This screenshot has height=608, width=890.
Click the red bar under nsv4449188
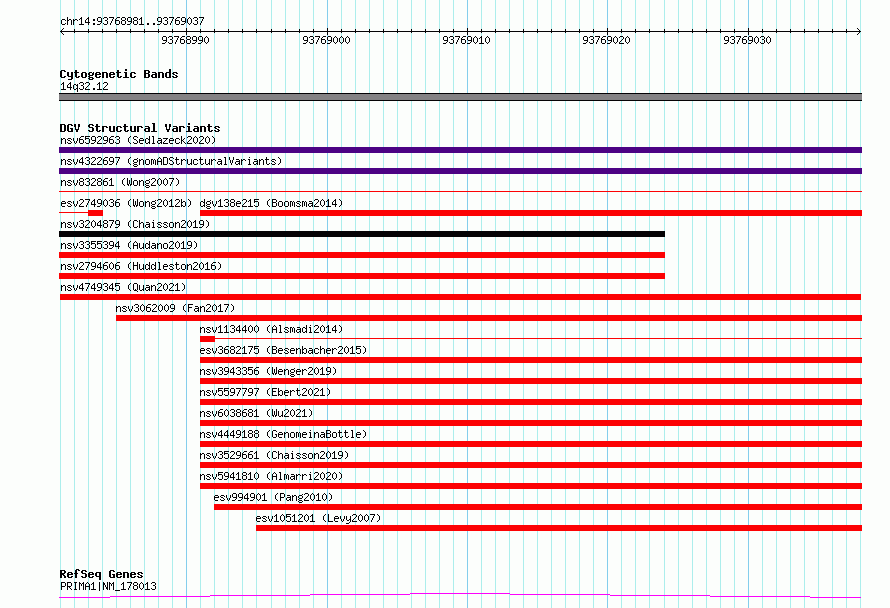531,444
